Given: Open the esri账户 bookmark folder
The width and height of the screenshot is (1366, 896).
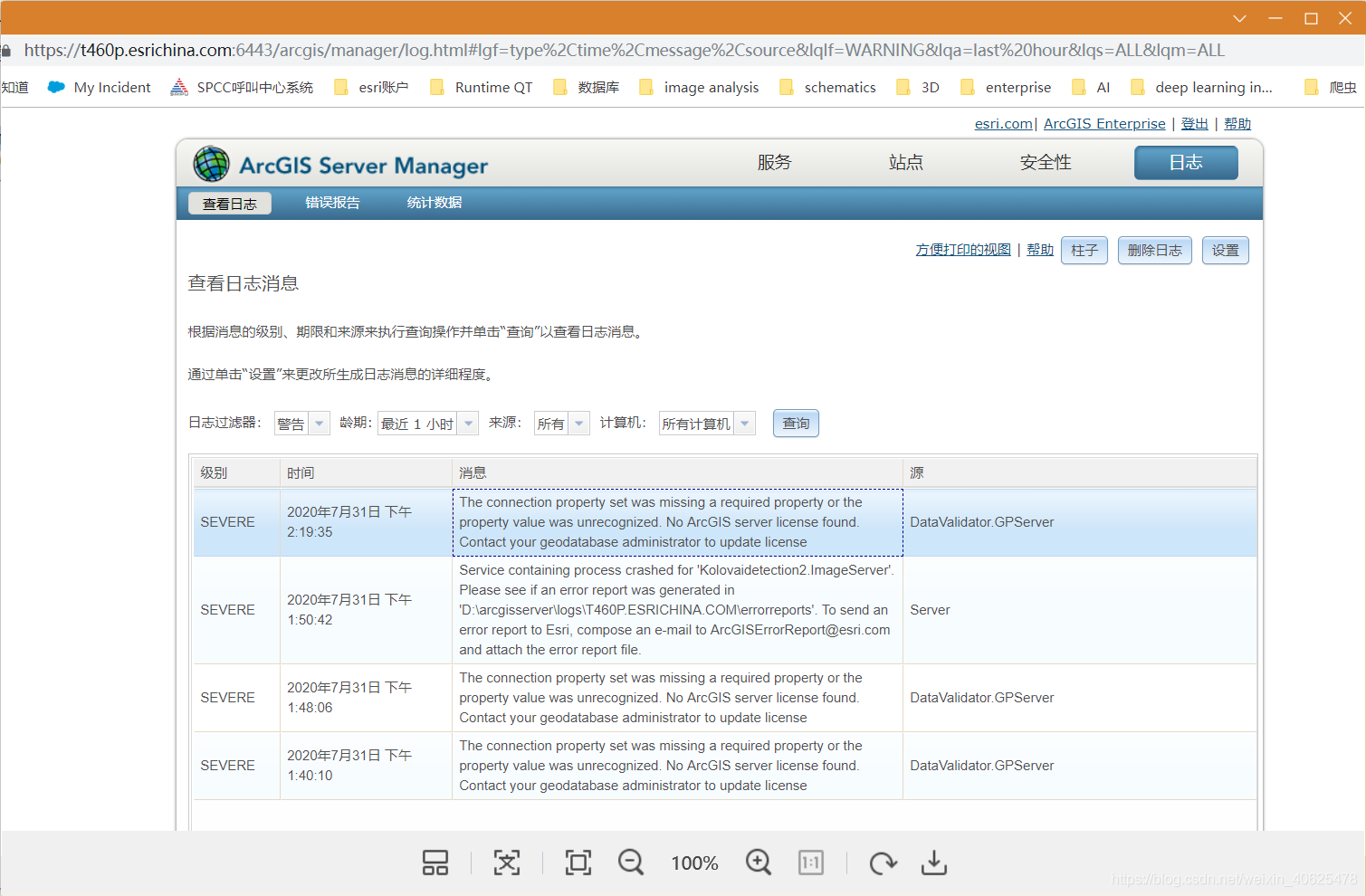Looking at the screenshot, I should coord(371,87).
